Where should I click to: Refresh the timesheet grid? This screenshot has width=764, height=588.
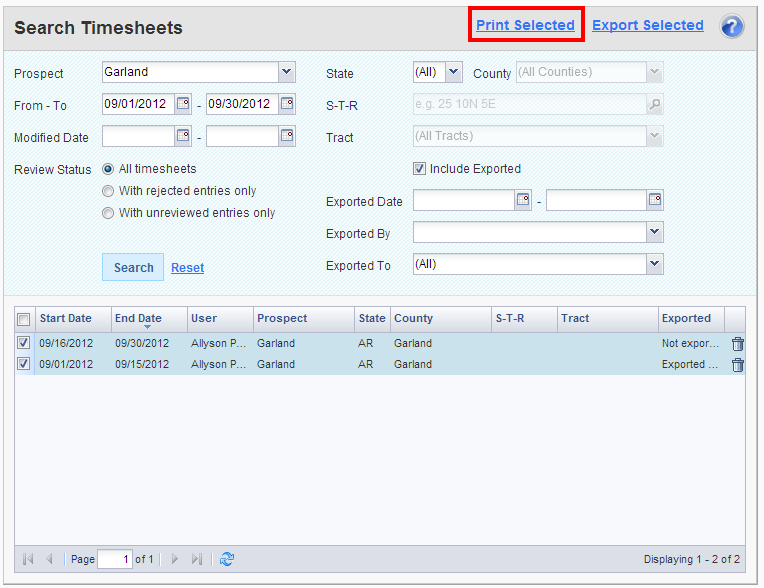[x=227, y=560]
